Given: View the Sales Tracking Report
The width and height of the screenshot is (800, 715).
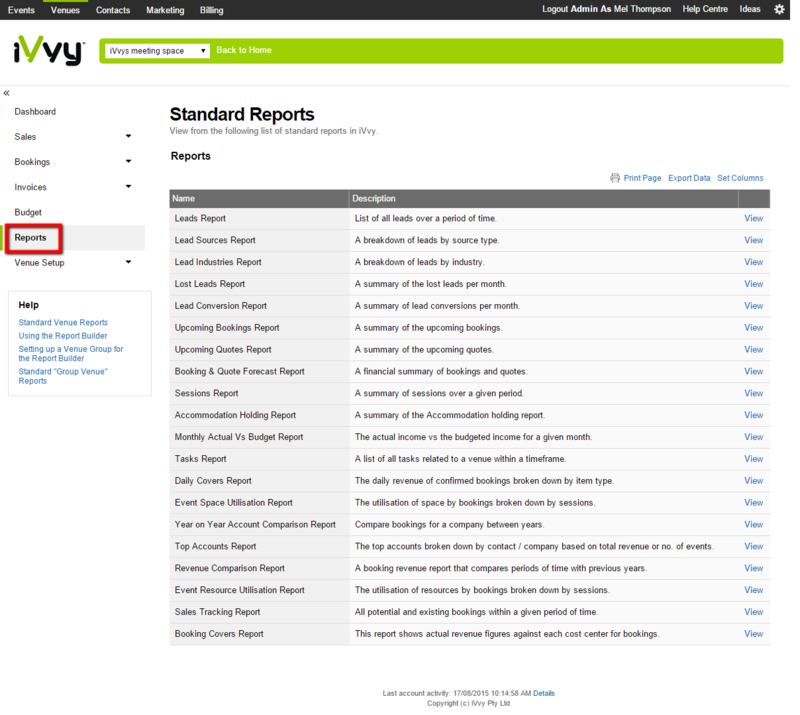Looking at the screenshot, I should (x=754, y=612).
